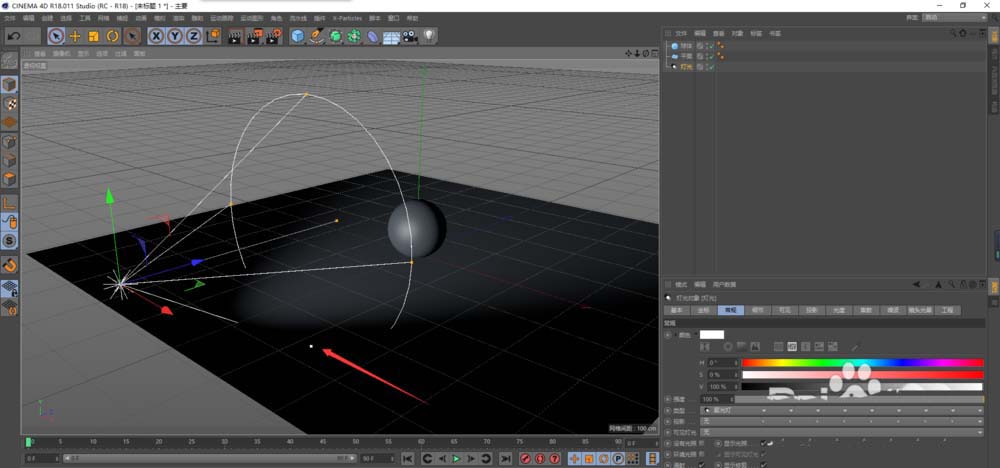Viewport: 1000px width, 468px height.
Task: Toggle the 显示光照 checkbox
Action: (x=764, y=442)
